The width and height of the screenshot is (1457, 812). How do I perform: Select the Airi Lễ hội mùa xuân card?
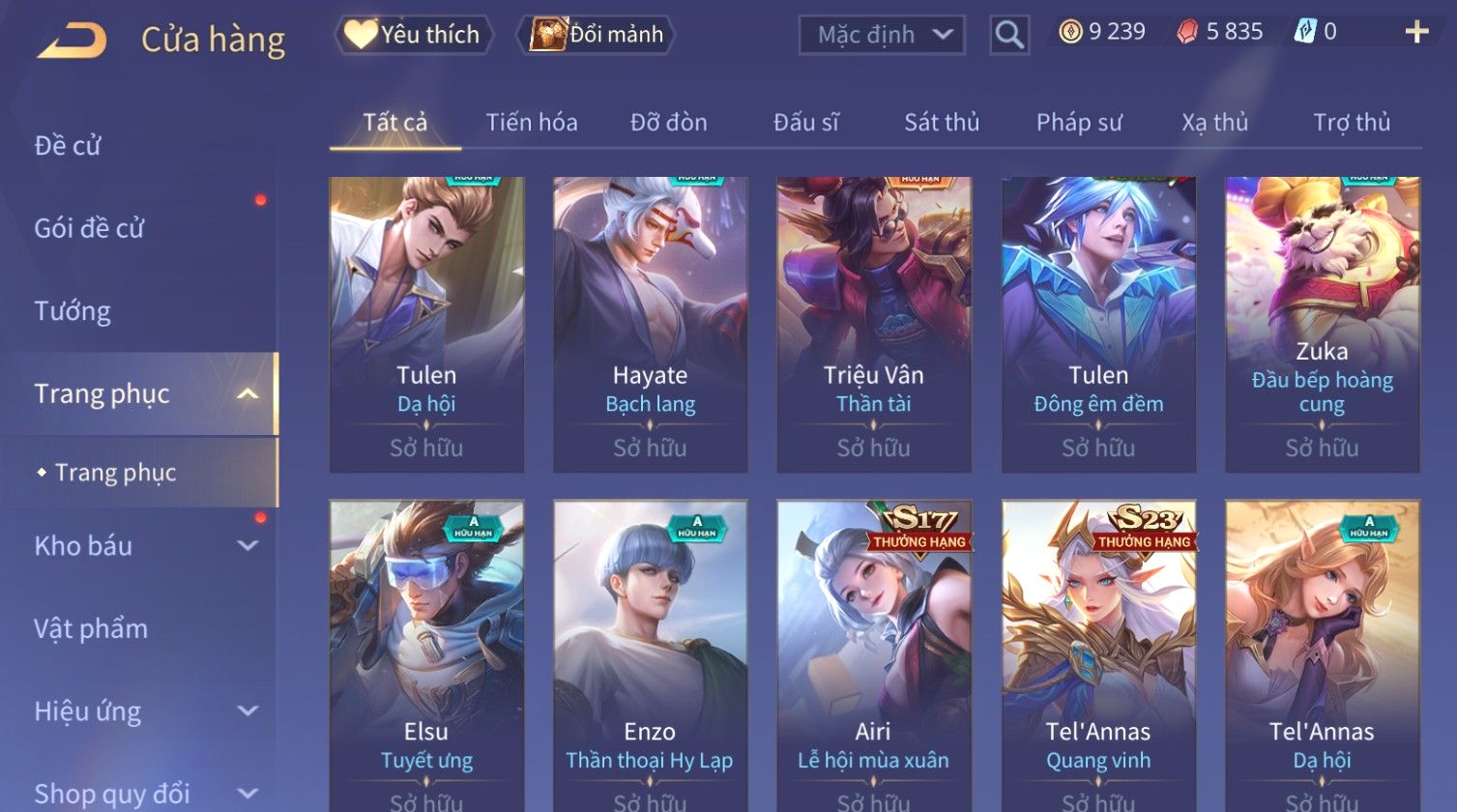[874, 655]
